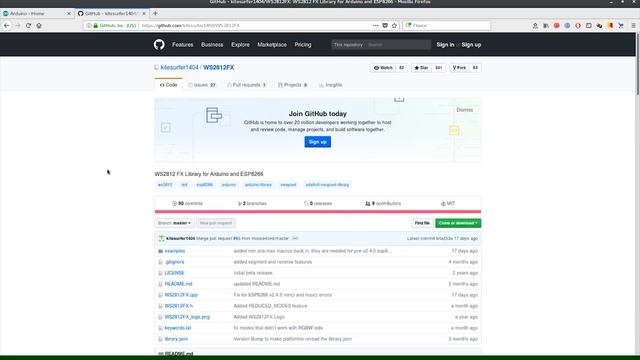Open a new browser tab with the plus
This screenshot has width=640, height=360.
[155, 13]
